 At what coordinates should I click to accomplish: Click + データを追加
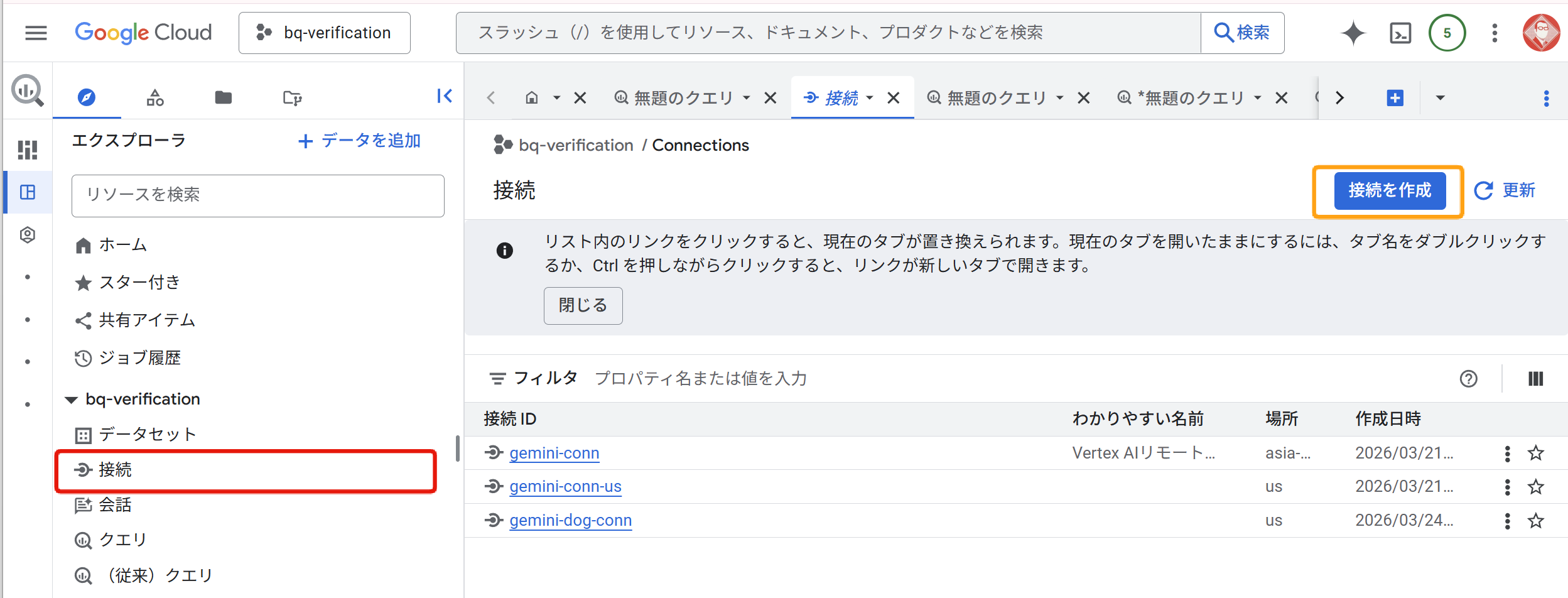tap(360, 141)
